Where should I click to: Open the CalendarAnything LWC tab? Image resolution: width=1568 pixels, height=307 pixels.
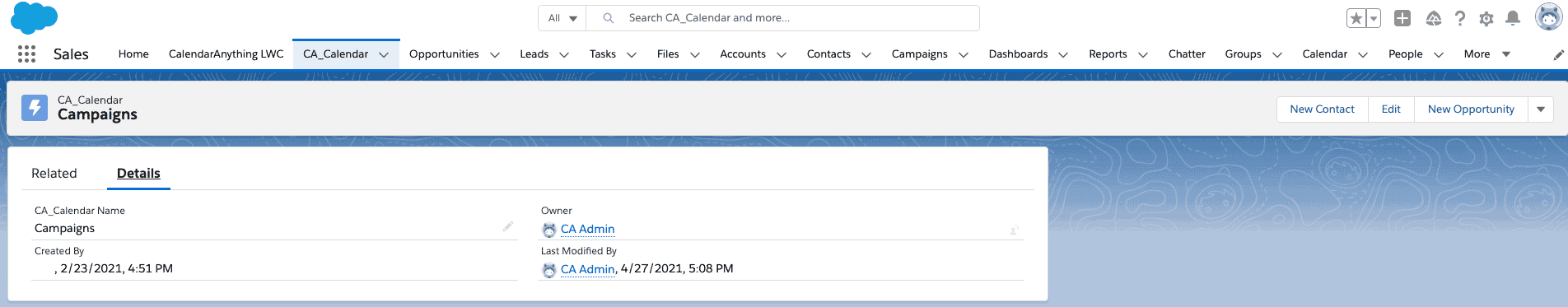click(226, 54)
